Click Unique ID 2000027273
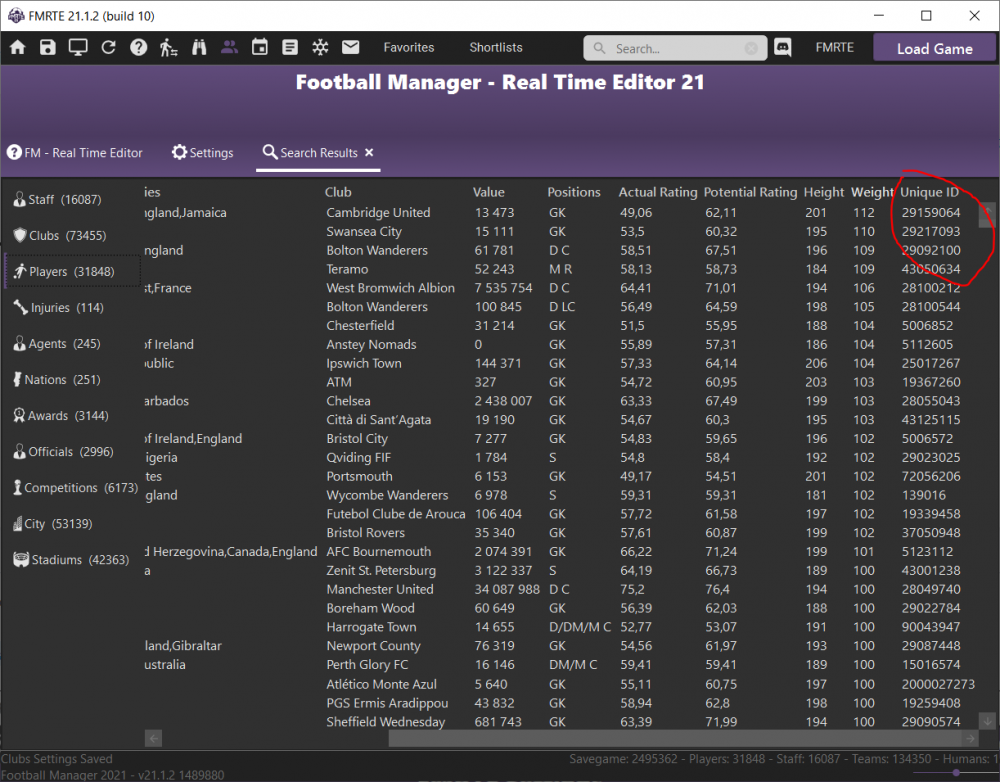Image resolution: width=1000 pixels, height=782 pixels. click(938, 684)
